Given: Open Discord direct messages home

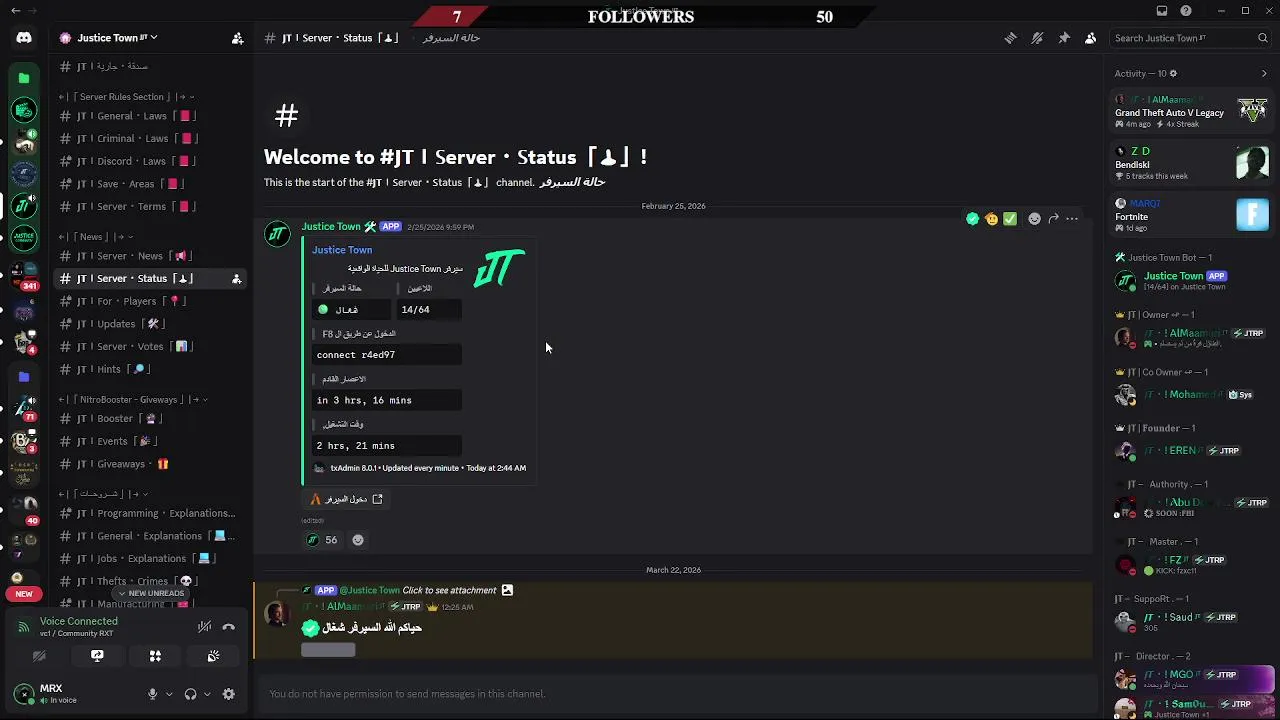Looking at the screenshot, I should (x=24, y=38).
